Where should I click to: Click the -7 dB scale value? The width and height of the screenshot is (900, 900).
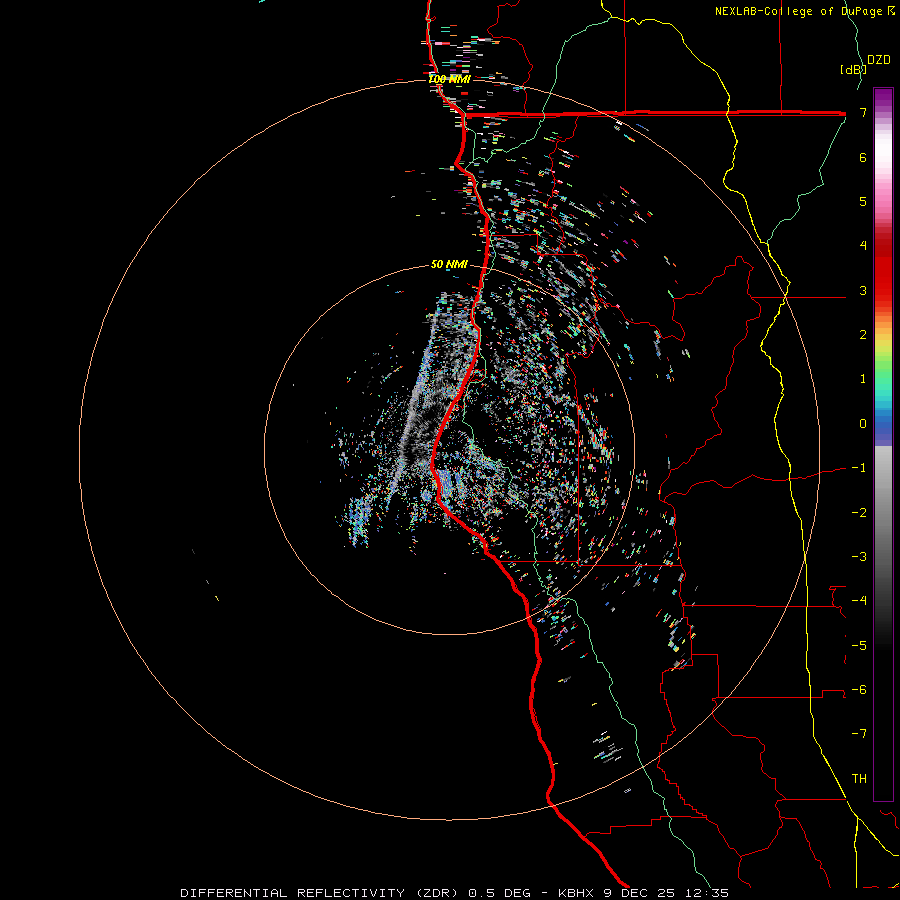coord(859,734)
